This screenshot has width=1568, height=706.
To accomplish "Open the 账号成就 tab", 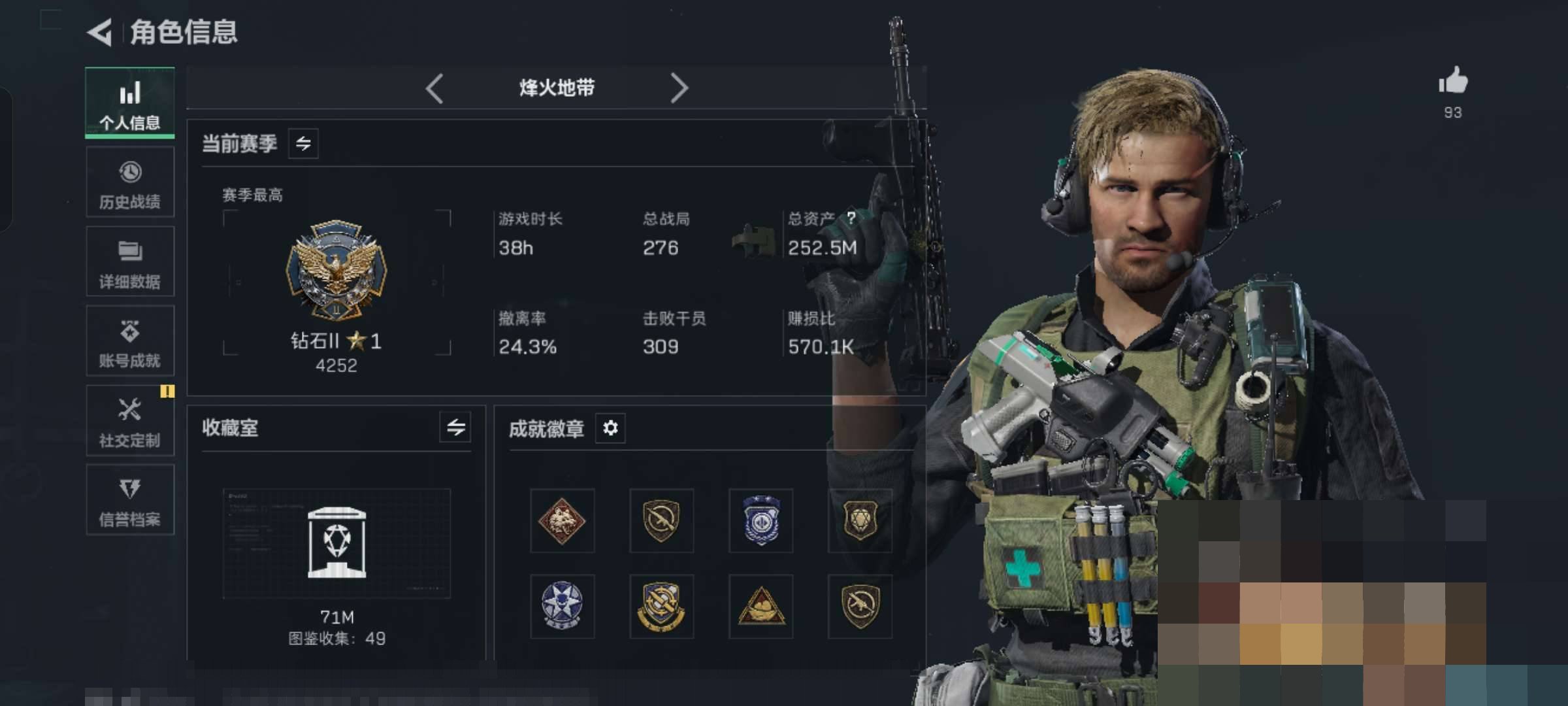I will click(x=130, y=341).
